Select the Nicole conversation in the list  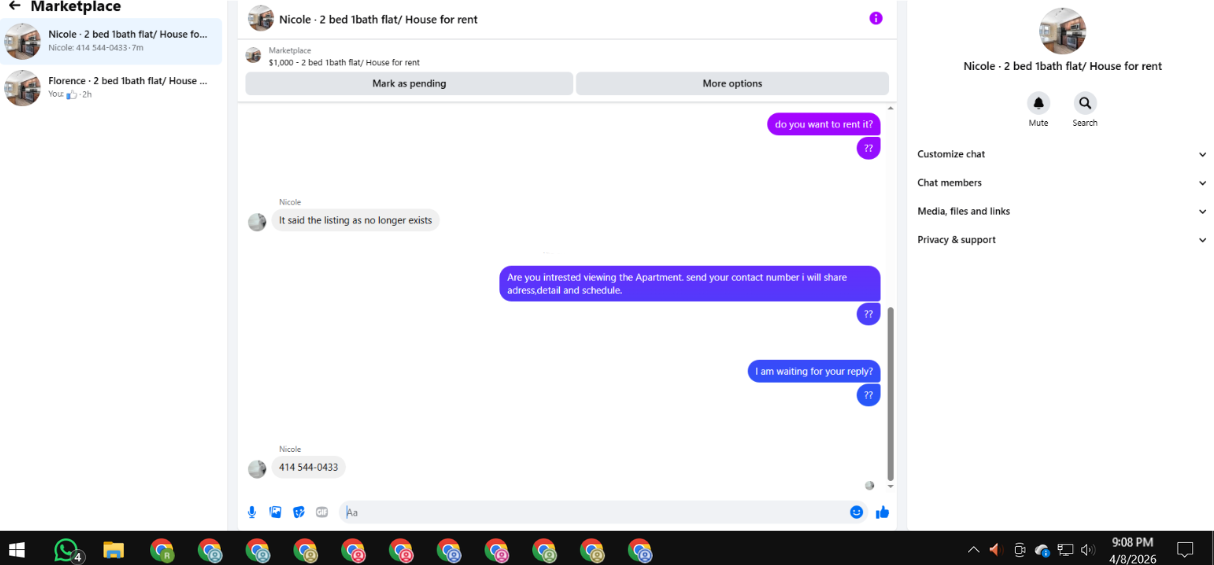112,41
